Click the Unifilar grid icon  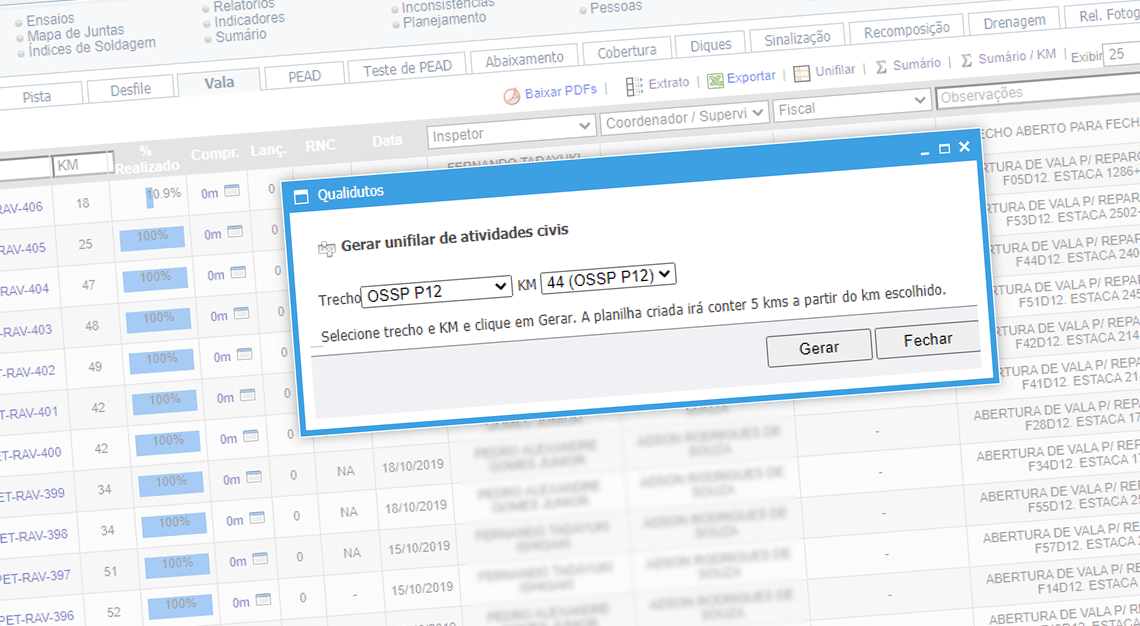click(802, 74)
